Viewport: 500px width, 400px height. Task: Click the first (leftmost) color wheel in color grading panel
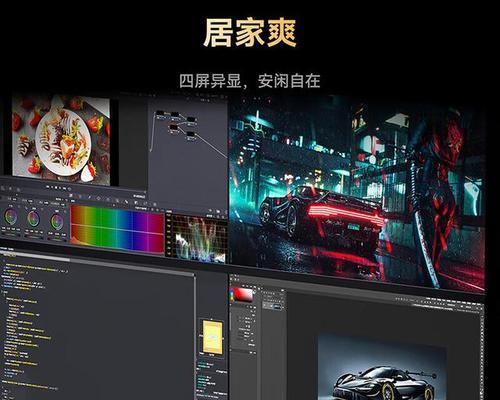point(11,217)
